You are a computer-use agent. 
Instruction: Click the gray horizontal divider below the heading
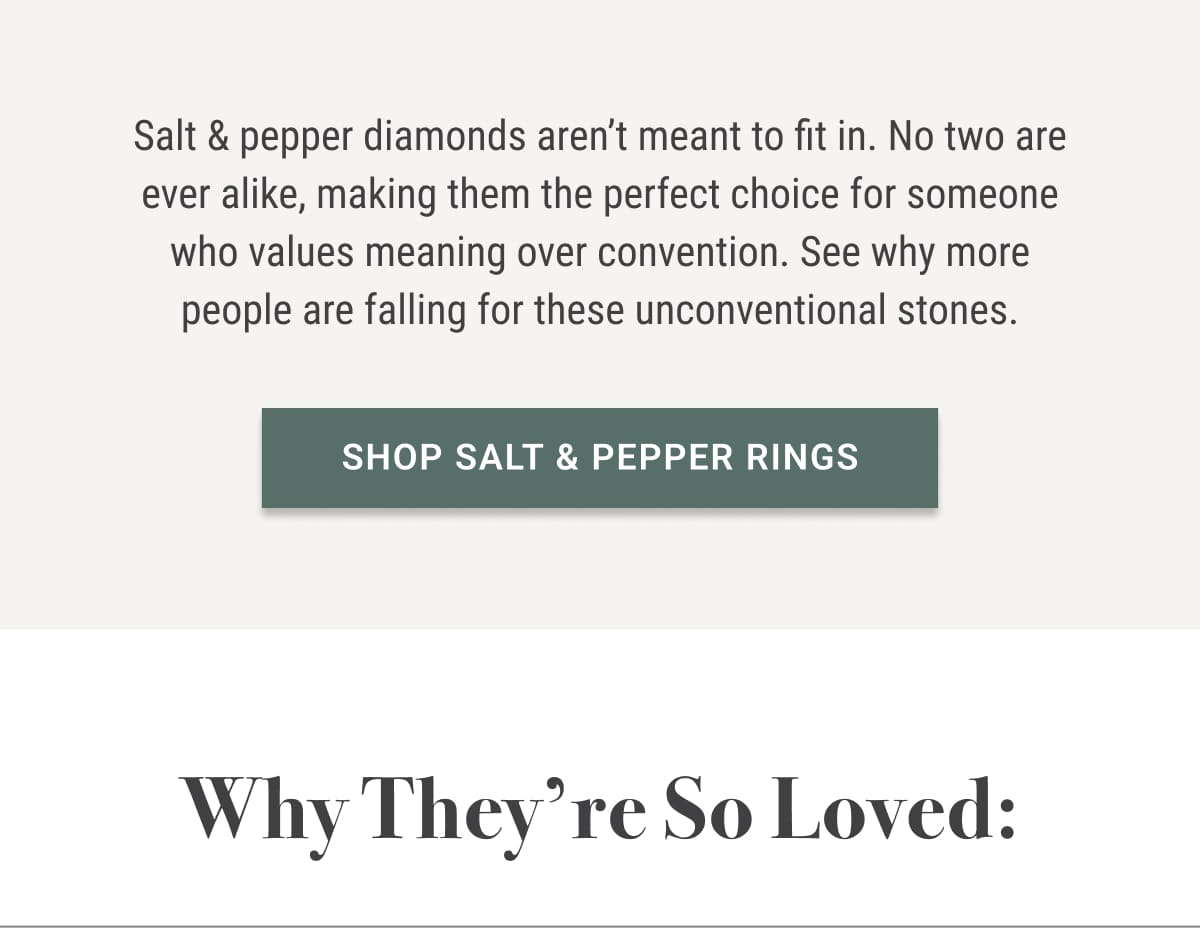click(x=600, y=927)
